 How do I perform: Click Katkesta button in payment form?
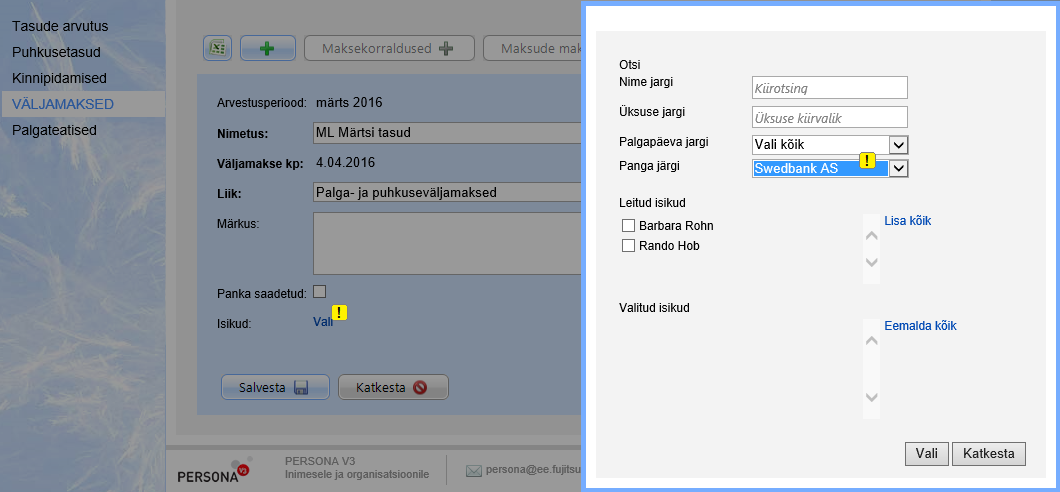click(393, 387)
